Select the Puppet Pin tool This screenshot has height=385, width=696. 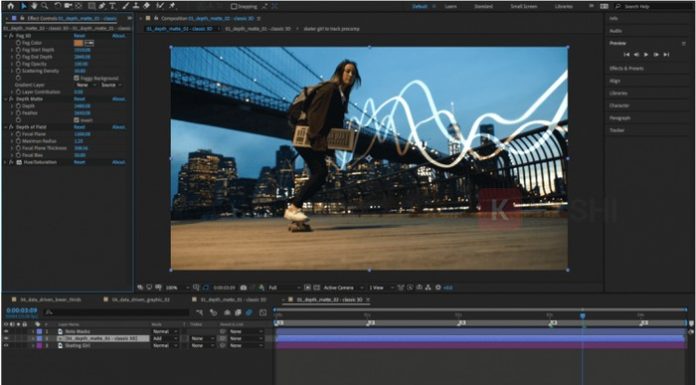point(172,6)
